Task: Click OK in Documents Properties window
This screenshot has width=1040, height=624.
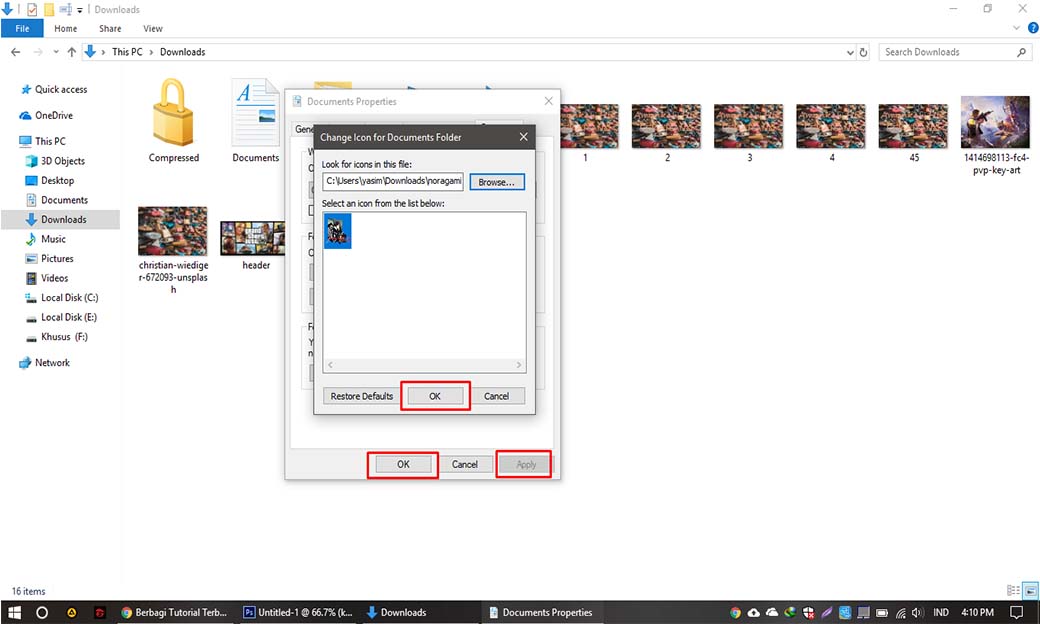Action: point(403,464)
